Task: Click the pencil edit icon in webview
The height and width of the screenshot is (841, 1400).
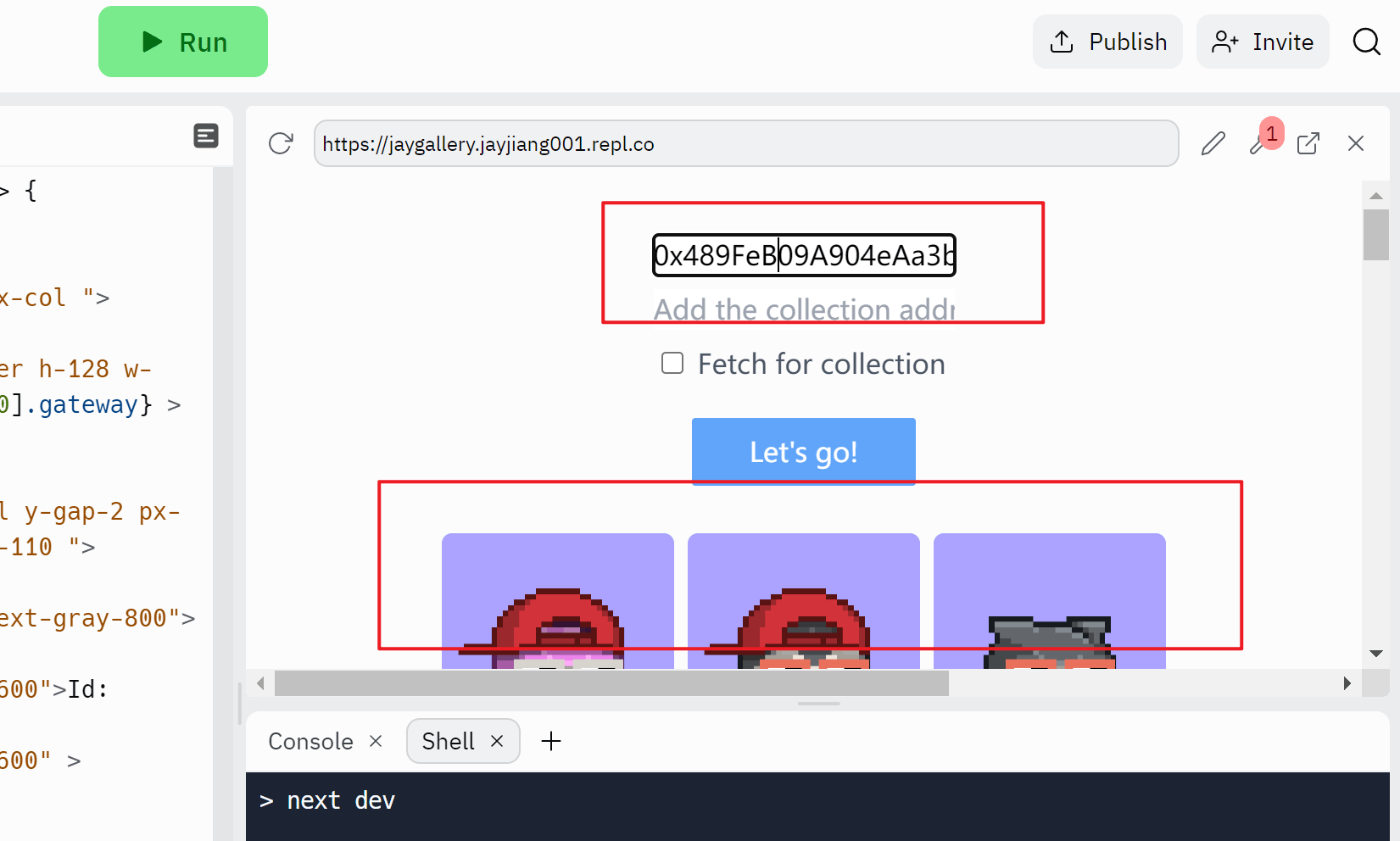Action: coord(1213,143)
